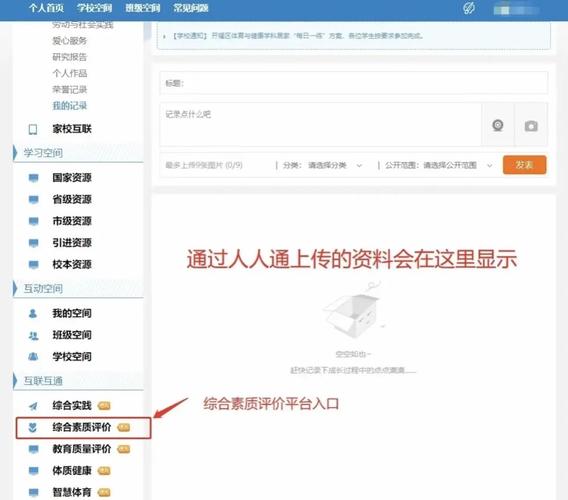Open 体质健康 label in sidebar
Viewport: 568px width, 500px height.
72,471
